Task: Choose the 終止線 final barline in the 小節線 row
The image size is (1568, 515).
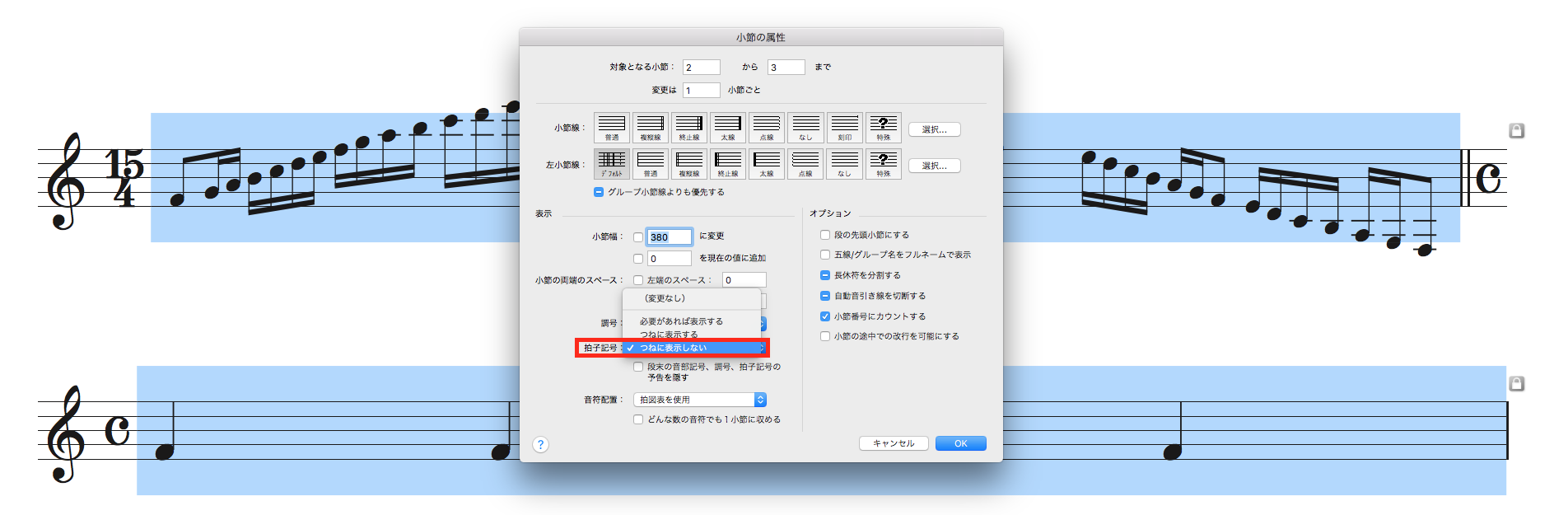Action: pyautogui.click(x=688, y=127)
